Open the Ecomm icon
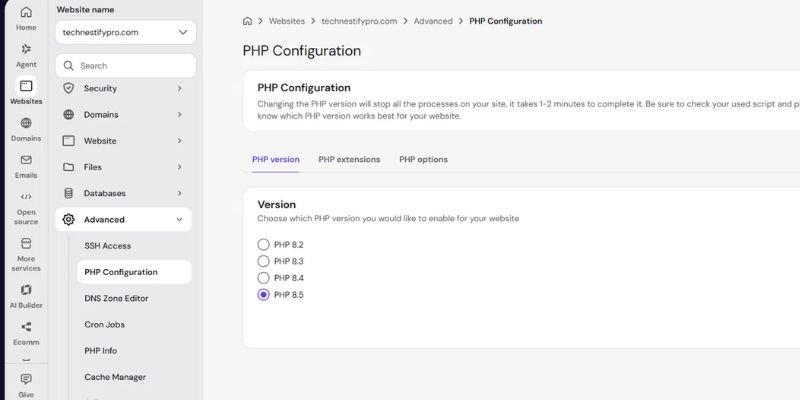 pos(26,327)
